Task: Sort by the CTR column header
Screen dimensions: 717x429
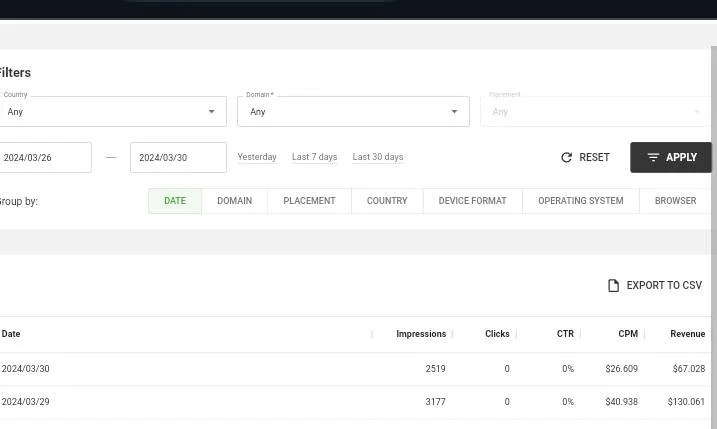Action: (565, 334)
